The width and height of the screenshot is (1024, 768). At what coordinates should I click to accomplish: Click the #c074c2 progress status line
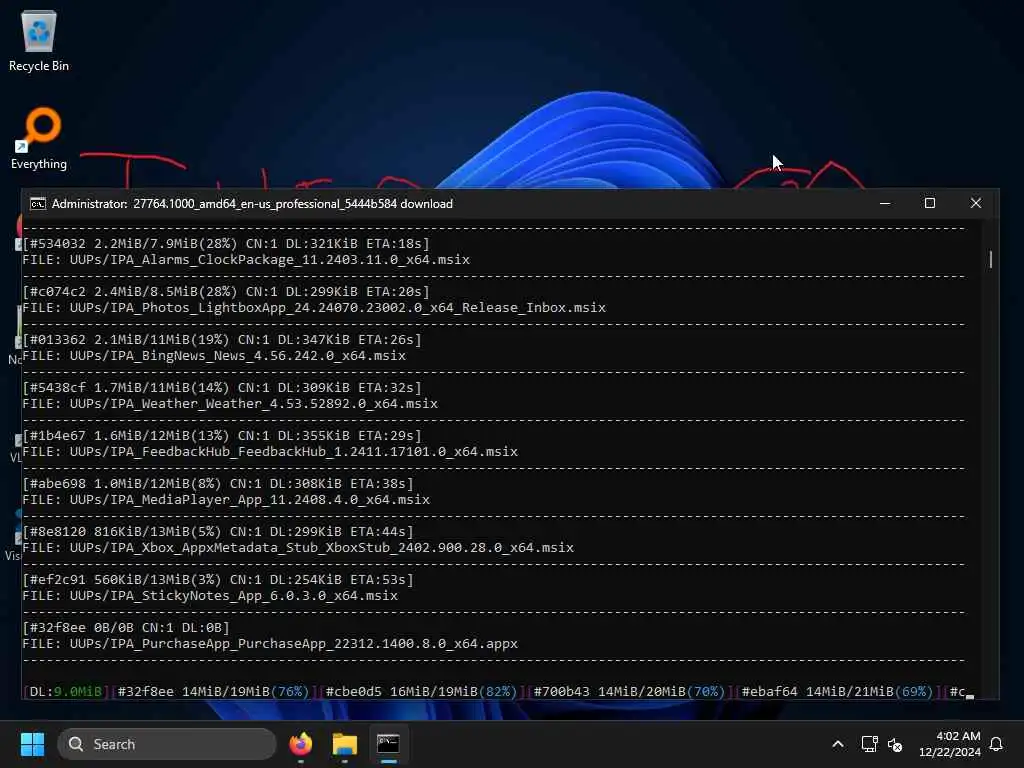pyautogui.click(x=226, y=292)
